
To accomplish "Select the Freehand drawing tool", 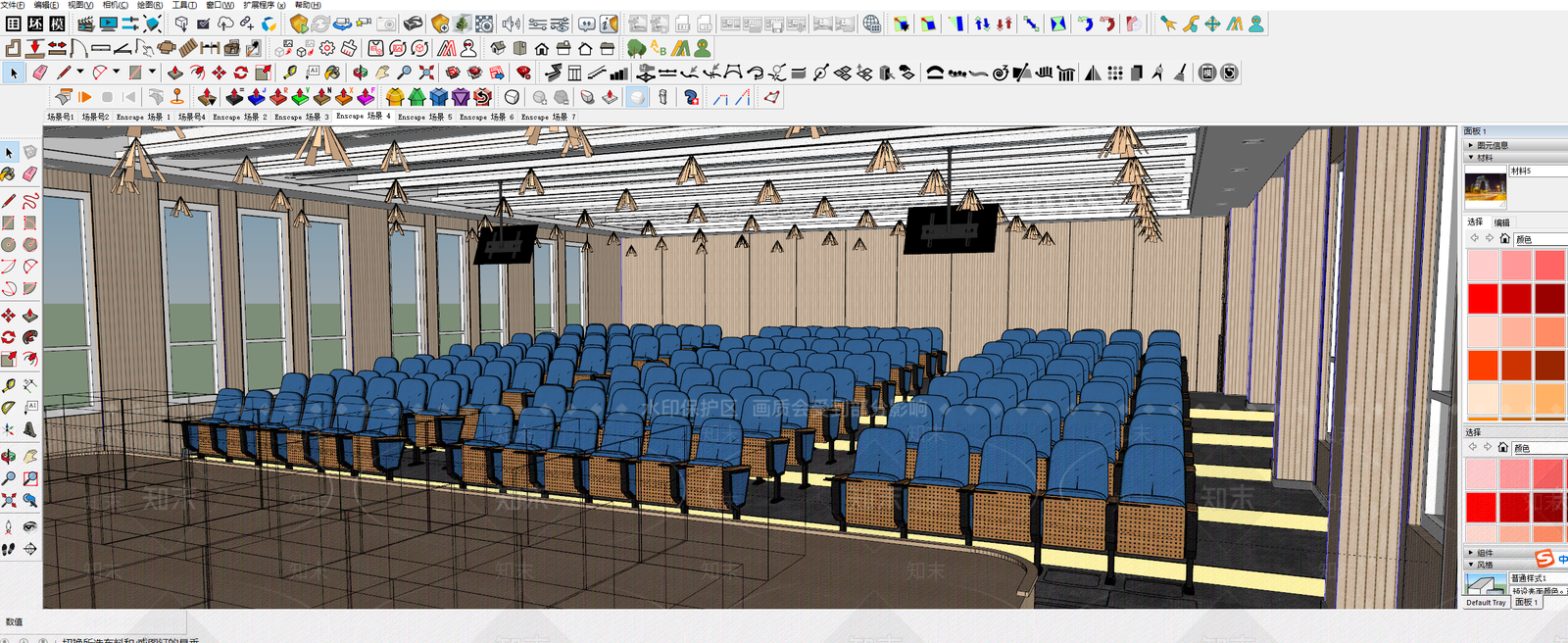I will (30, 201).
